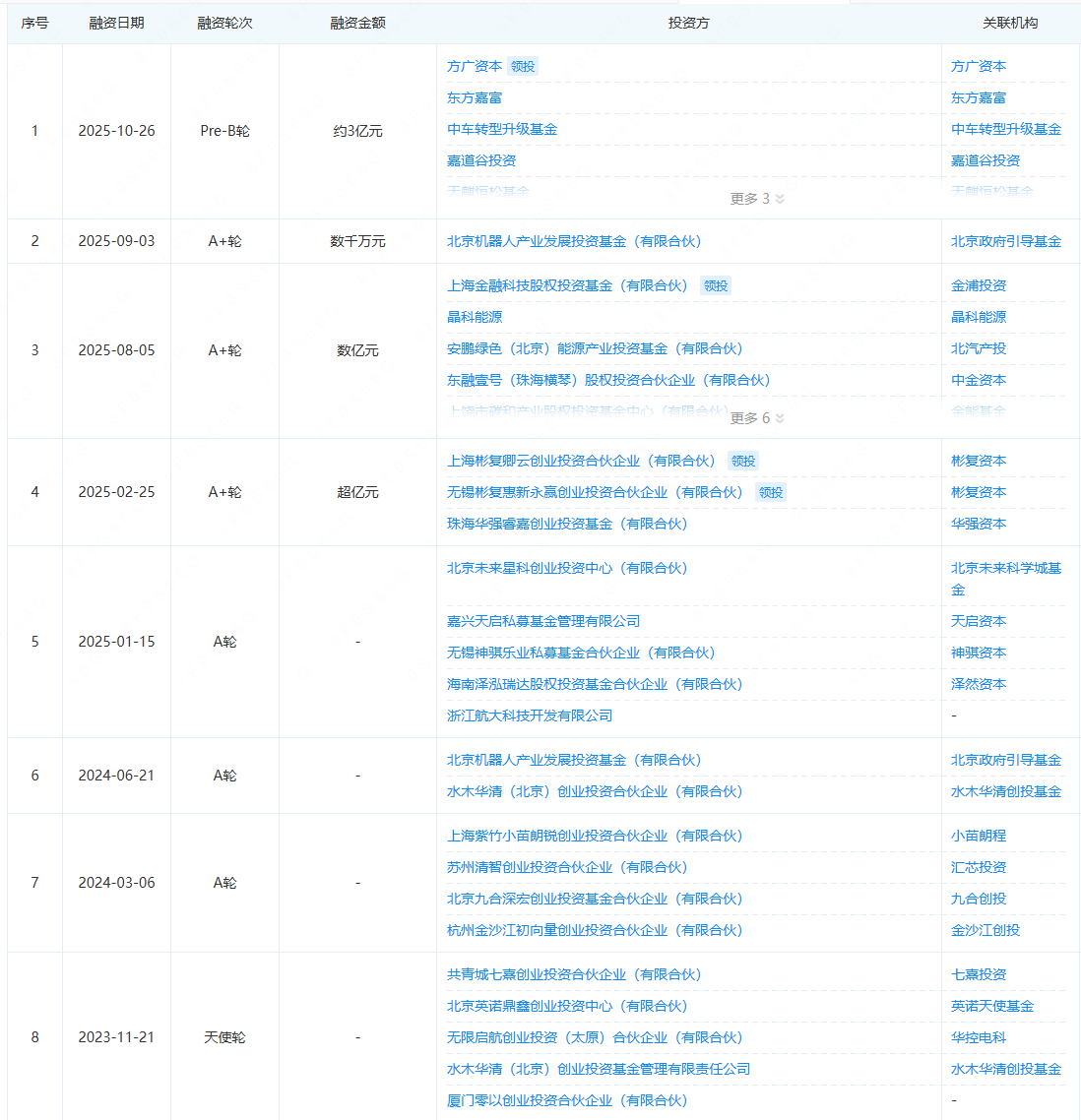Open 中车转型升级基金 in the investor column
This screenshot has width=1081, height=1120.
point(502,129)
